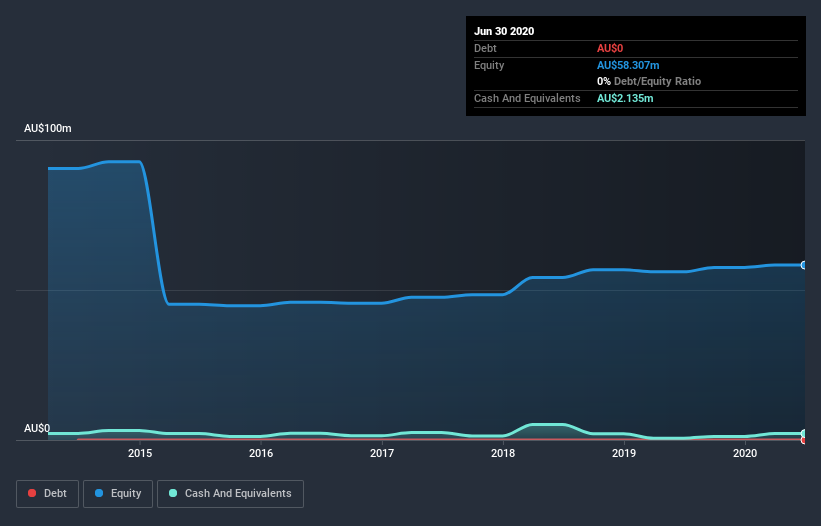This screenshot has width=821, height=526.
Task: Select the Equity end-point marker for Jun 2020
Action: 804,265
